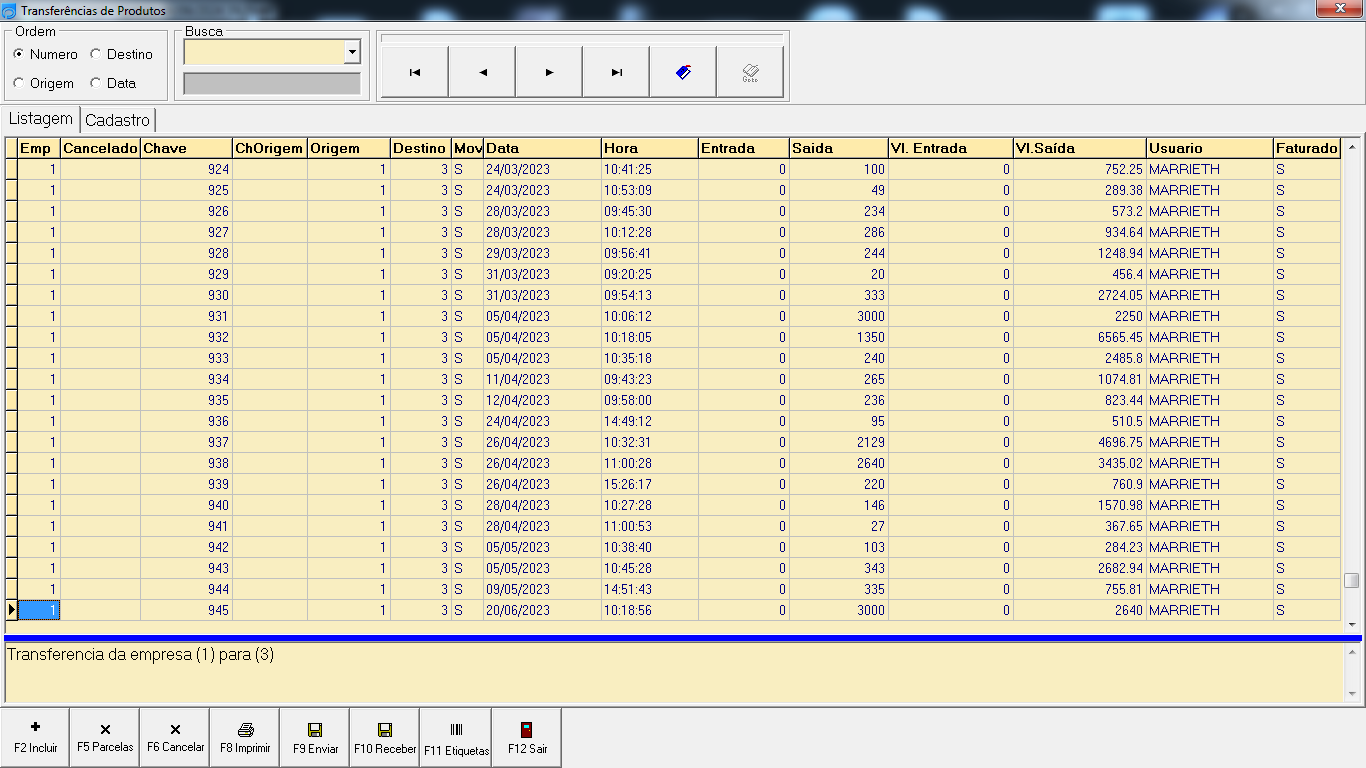
Task: Click the greyed eraser navigator button
Action: pyautogui.click(x=750, y=72)
